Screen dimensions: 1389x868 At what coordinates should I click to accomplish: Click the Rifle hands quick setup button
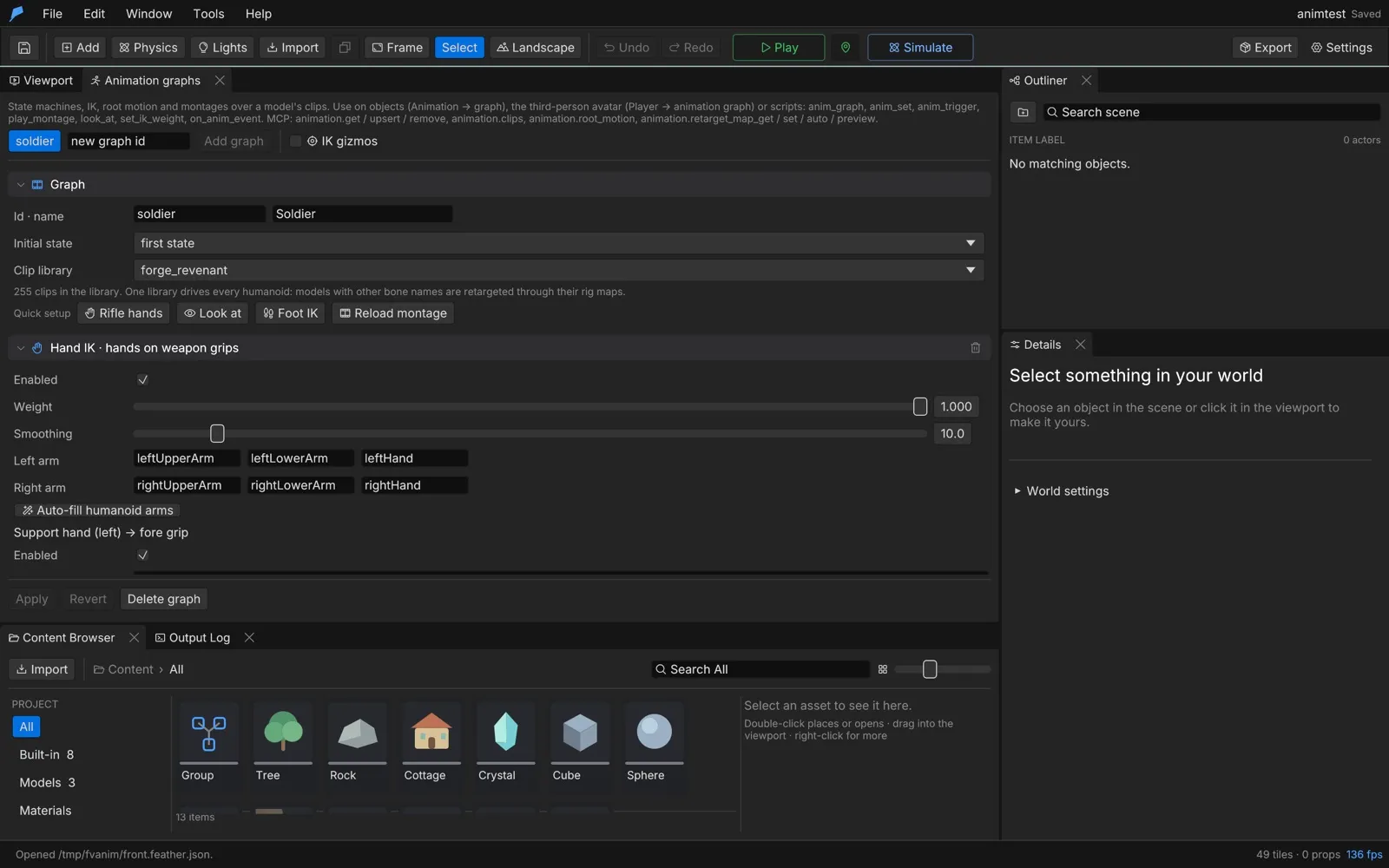tap(123, 313)
